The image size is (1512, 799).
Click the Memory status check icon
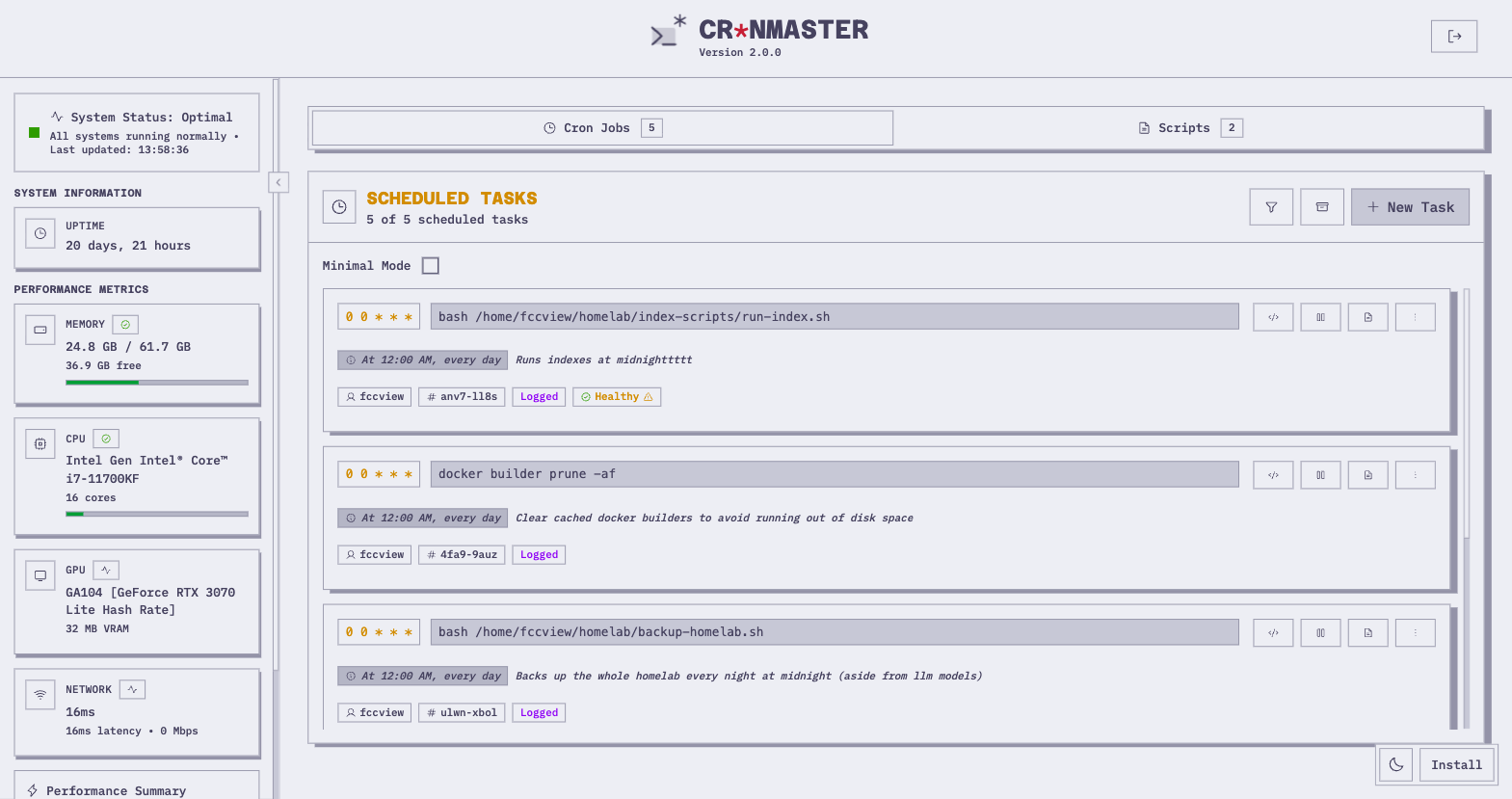tap(125, 325)
